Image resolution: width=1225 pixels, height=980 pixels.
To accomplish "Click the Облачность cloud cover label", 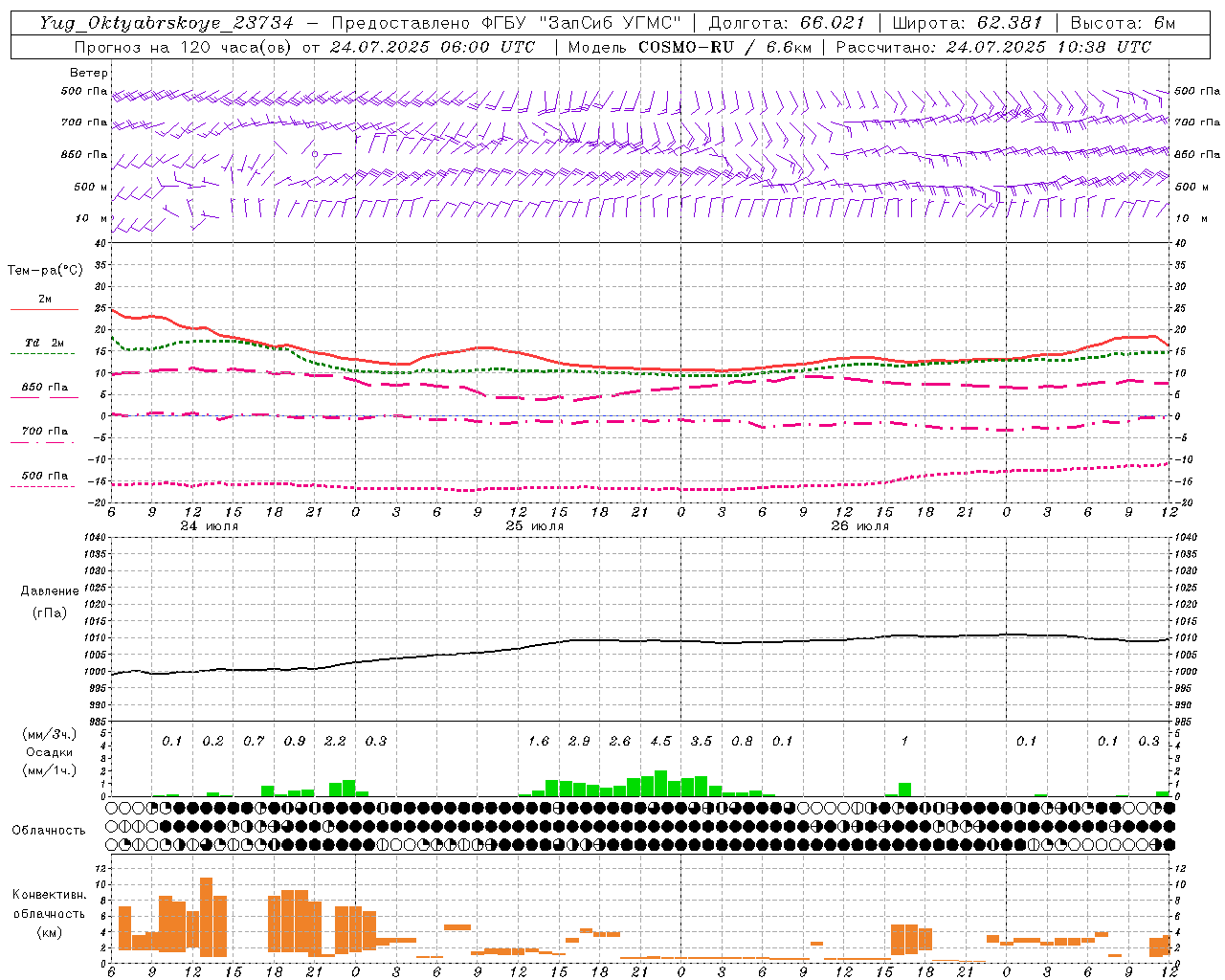I will click(49, 830).
